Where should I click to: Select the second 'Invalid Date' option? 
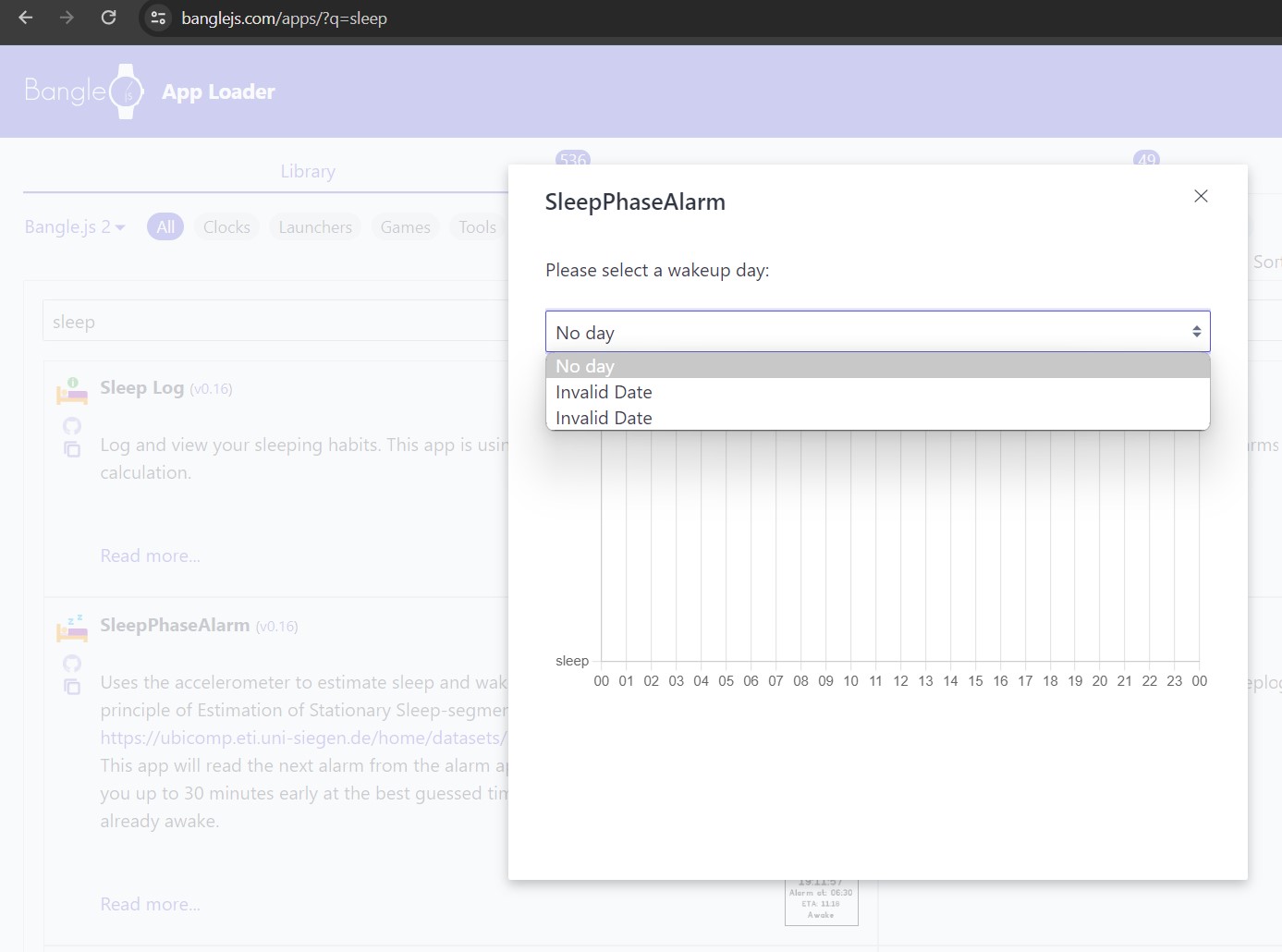click(877, 418)
